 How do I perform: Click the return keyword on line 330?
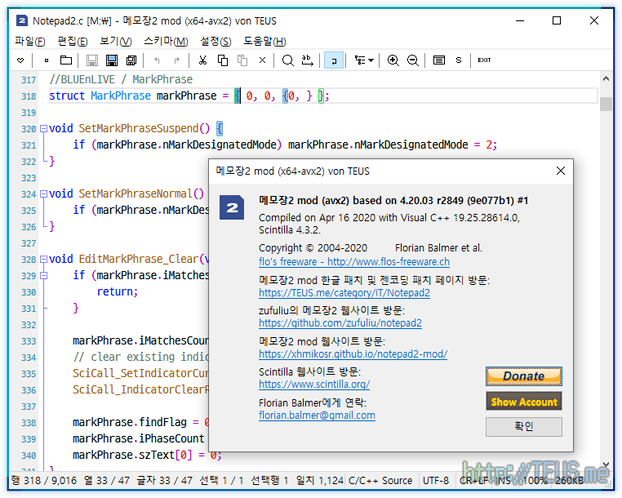tap(117, 292)
